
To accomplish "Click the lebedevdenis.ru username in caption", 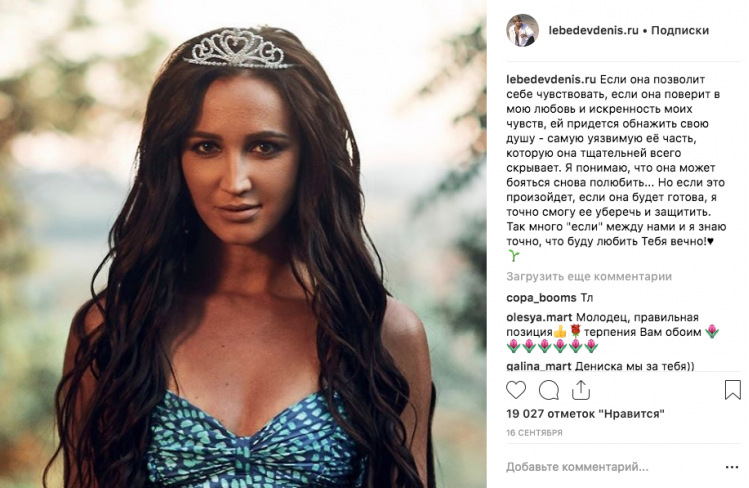I will (551, 78).
